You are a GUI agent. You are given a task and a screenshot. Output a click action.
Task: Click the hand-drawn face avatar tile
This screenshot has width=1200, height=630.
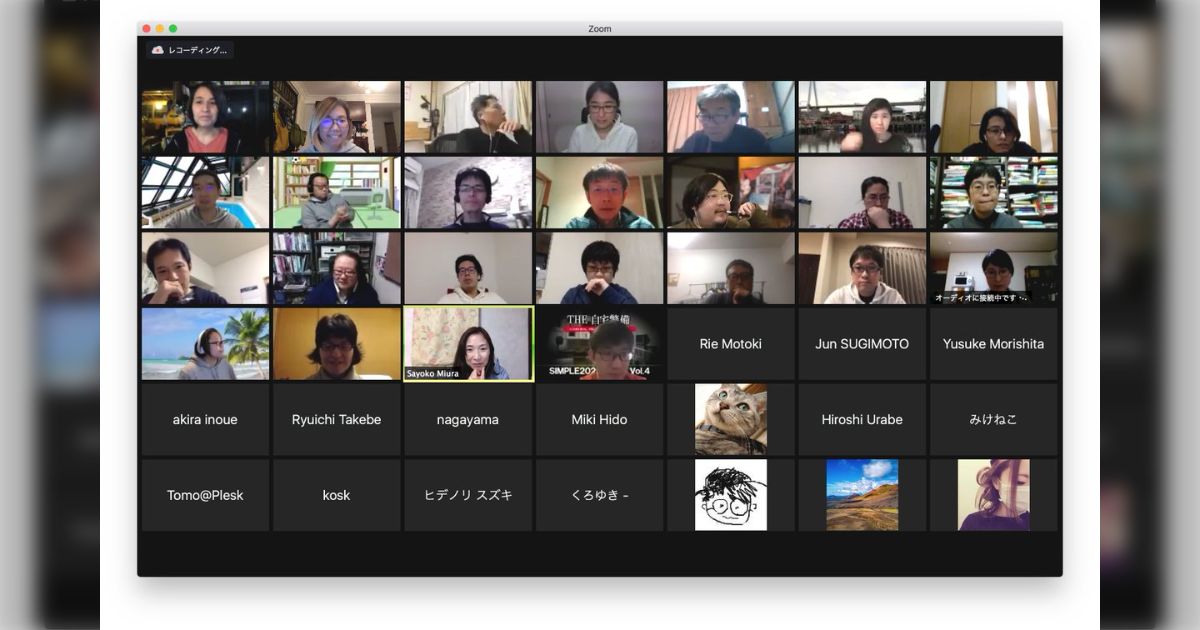(730, 495)
